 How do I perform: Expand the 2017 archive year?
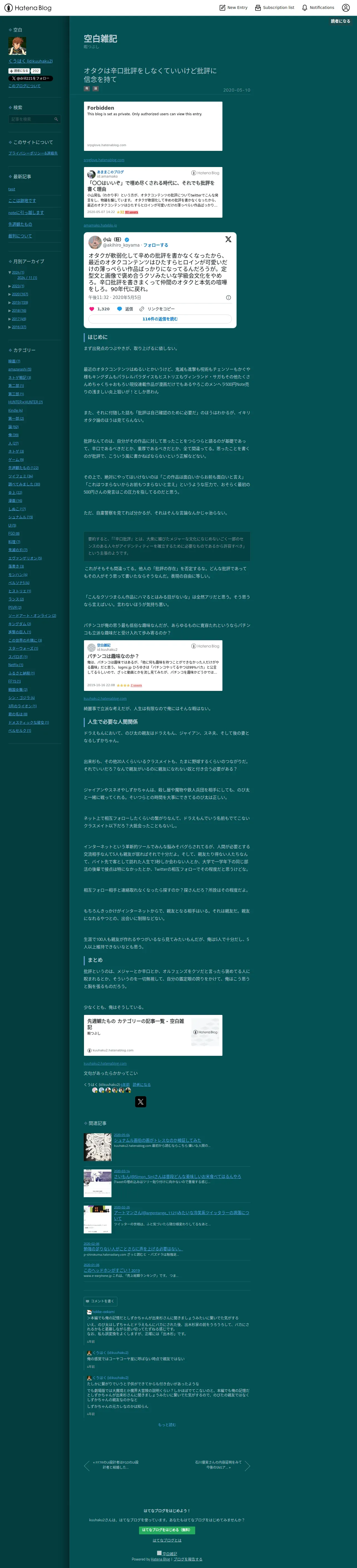10,319
